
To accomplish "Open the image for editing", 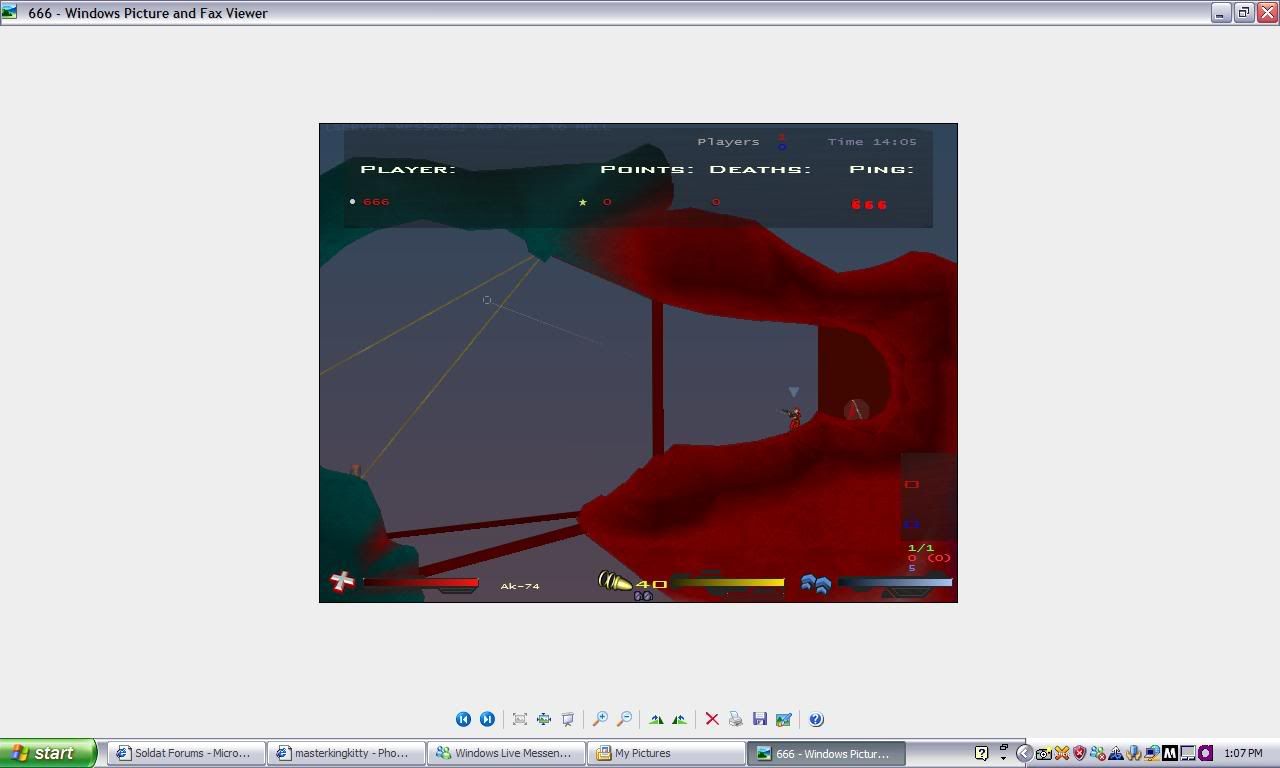I will pyautogui.click(x=784, y=719).
